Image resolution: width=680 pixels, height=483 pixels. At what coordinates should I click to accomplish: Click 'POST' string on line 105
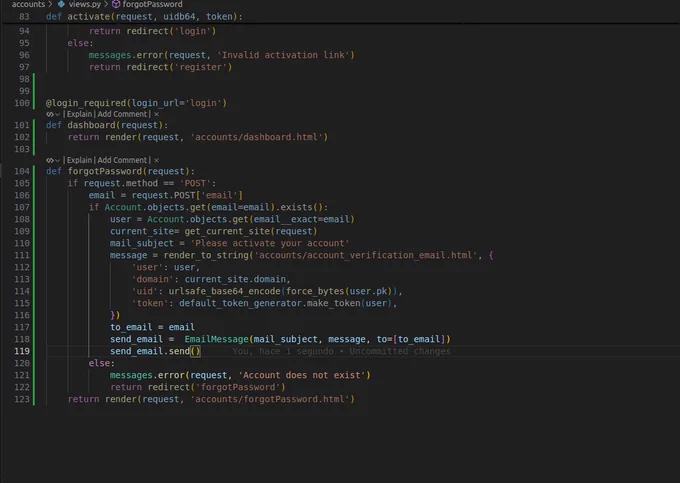coord(195,183)
